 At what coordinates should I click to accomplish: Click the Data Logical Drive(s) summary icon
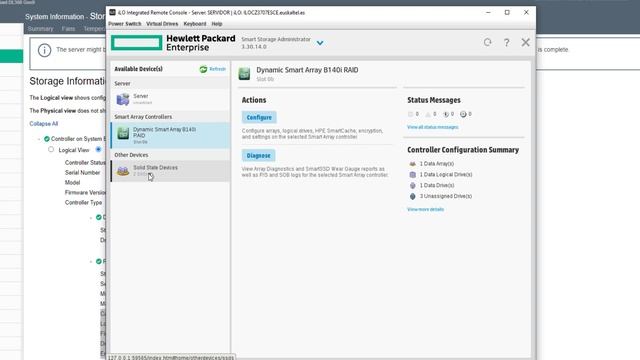[412, 175]
